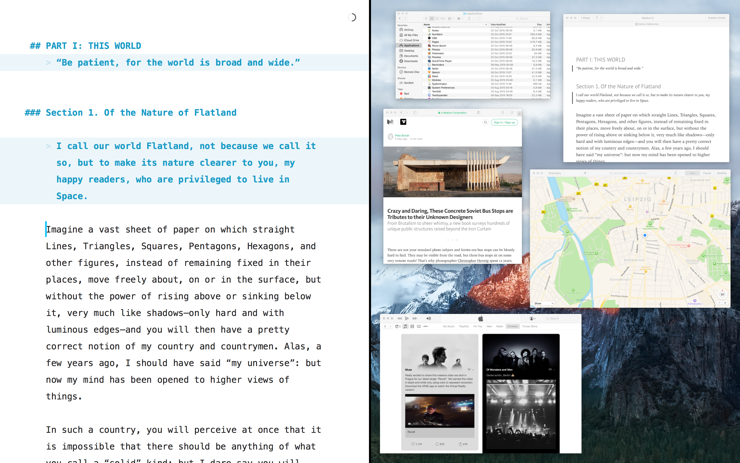Image resolution: width=740 pixels, height=463 pixels.
Task: Click the Maps search address field
Action: pos(632,173)
